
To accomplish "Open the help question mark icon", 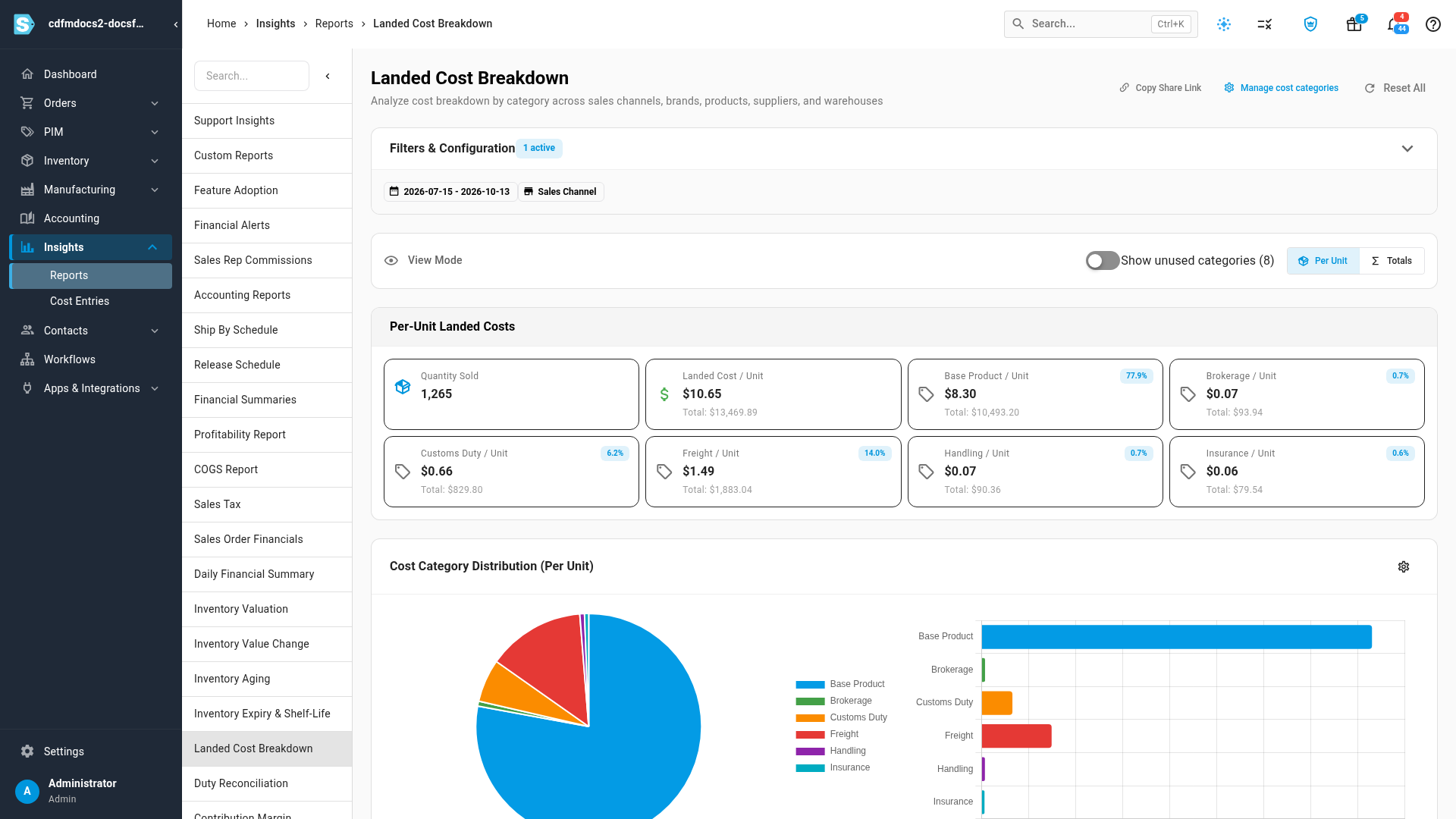I will [1433, 24].
